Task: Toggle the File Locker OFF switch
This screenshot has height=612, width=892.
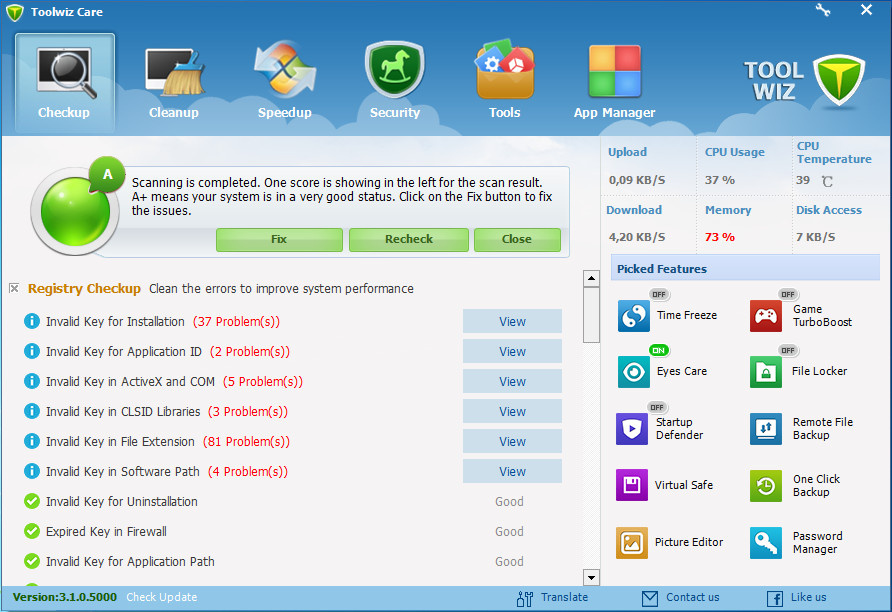Action: [788, 350]
